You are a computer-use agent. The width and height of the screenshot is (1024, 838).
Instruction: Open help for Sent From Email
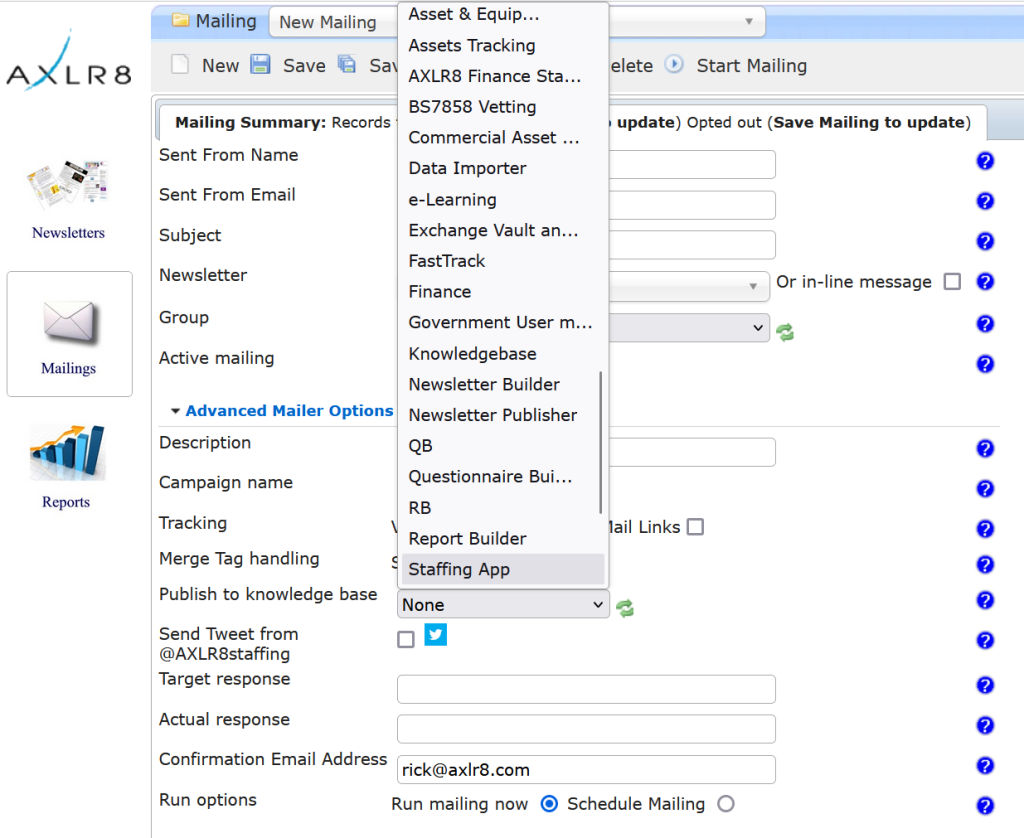tap(985, 201)
